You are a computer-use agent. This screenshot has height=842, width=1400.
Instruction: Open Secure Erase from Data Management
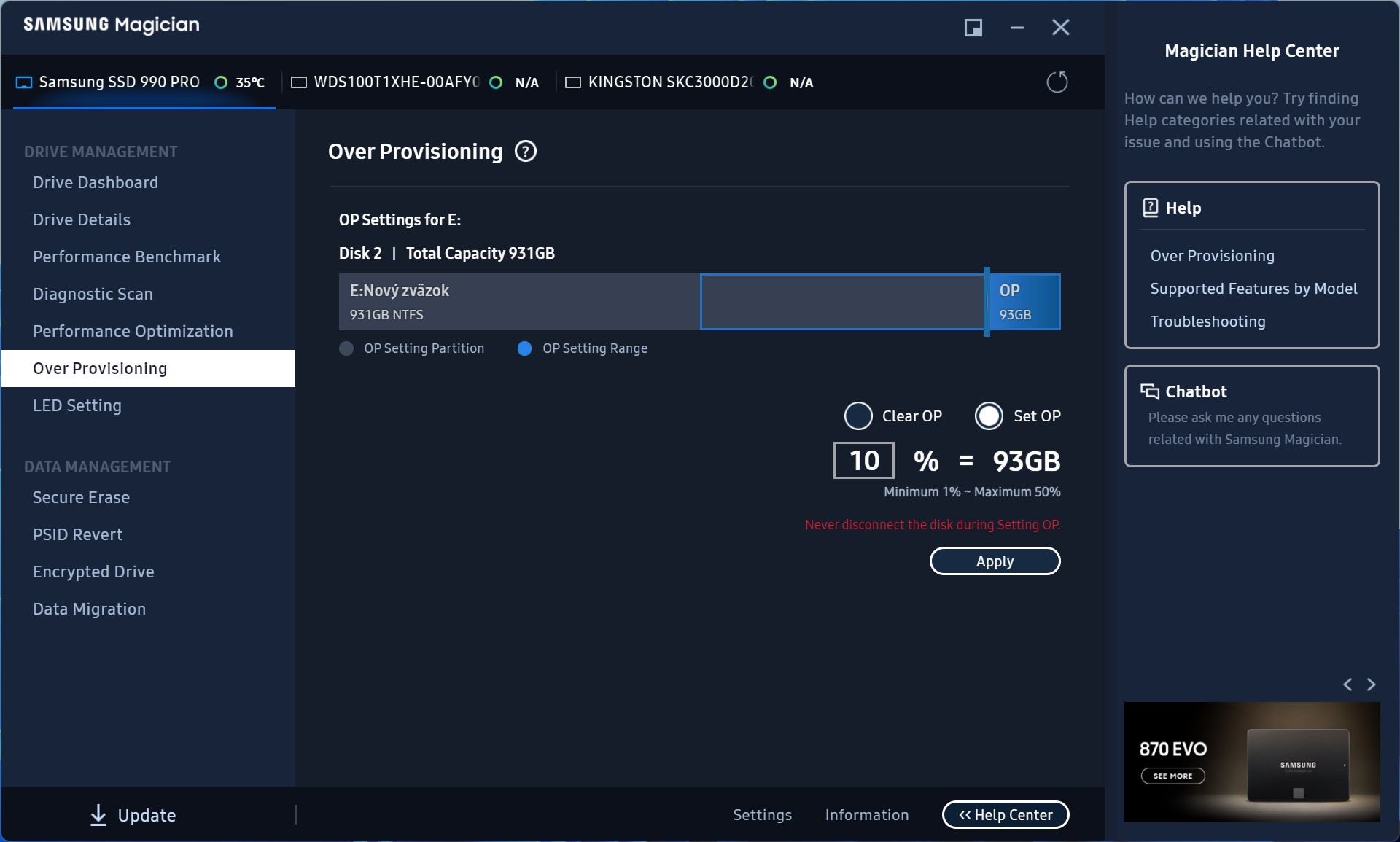(x=81, y=497)
